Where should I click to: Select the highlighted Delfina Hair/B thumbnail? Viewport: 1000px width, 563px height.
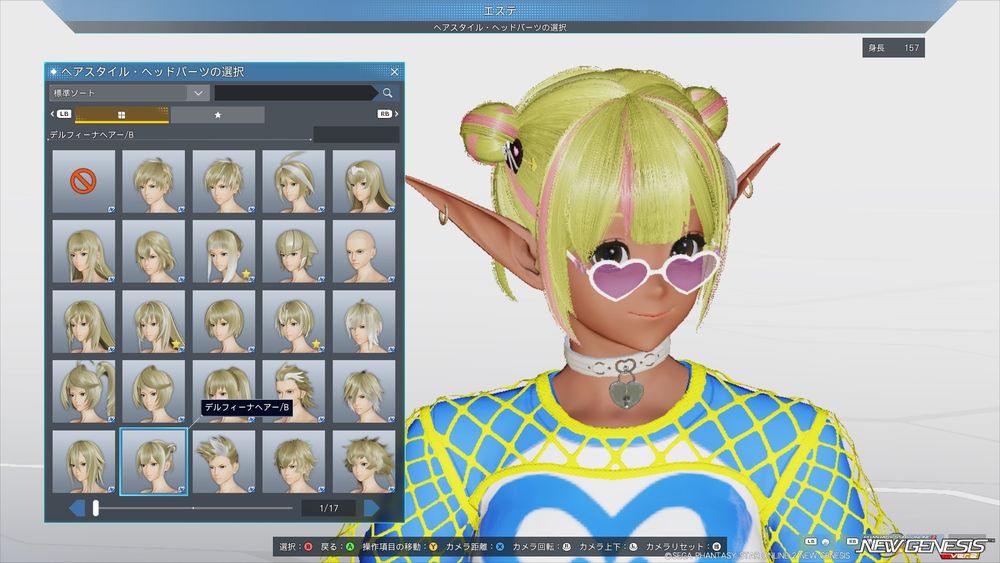(154, 461)
